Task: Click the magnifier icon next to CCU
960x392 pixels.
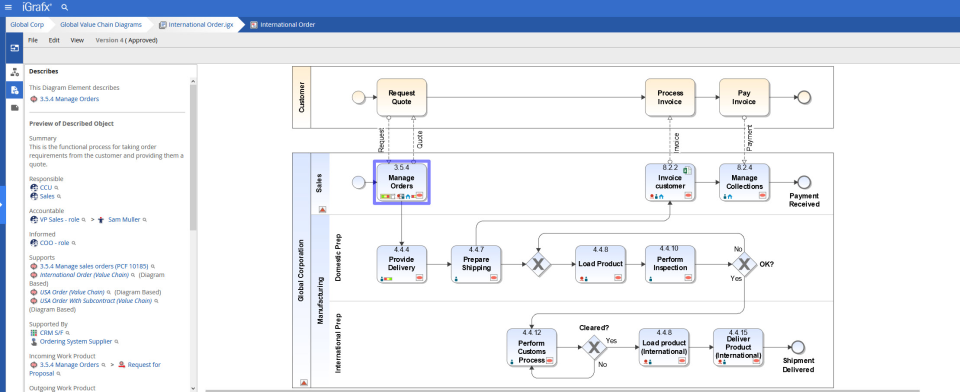Action: (56, 188)
